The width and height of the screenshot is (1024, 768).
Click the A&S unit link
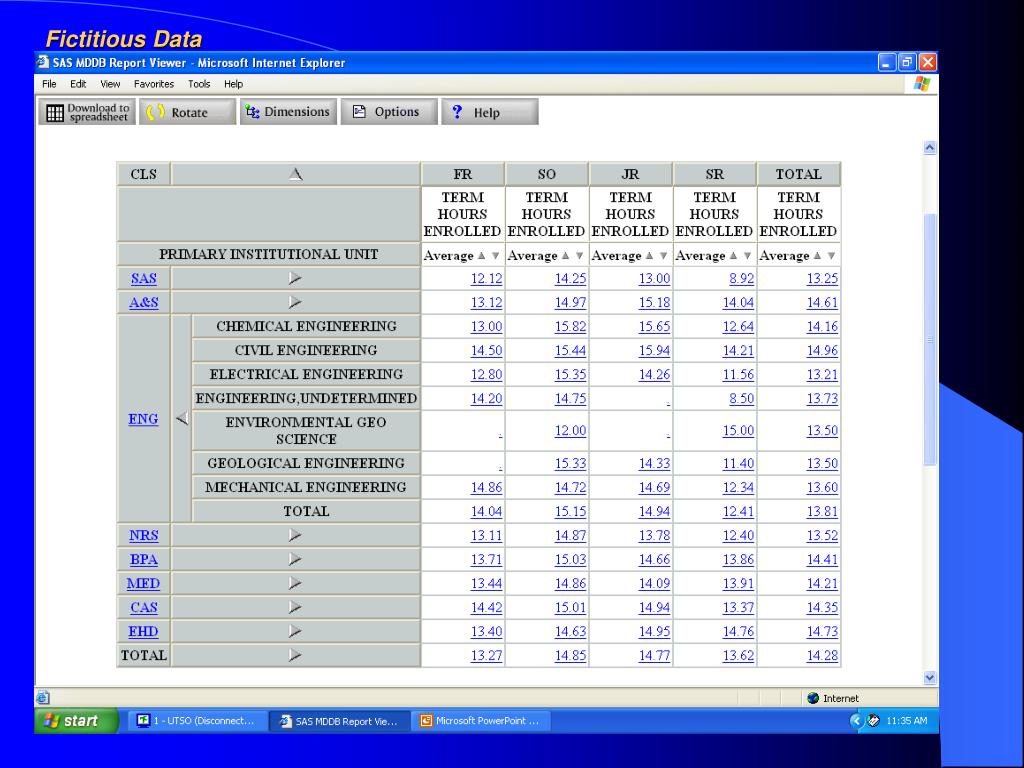click(144, 303)
